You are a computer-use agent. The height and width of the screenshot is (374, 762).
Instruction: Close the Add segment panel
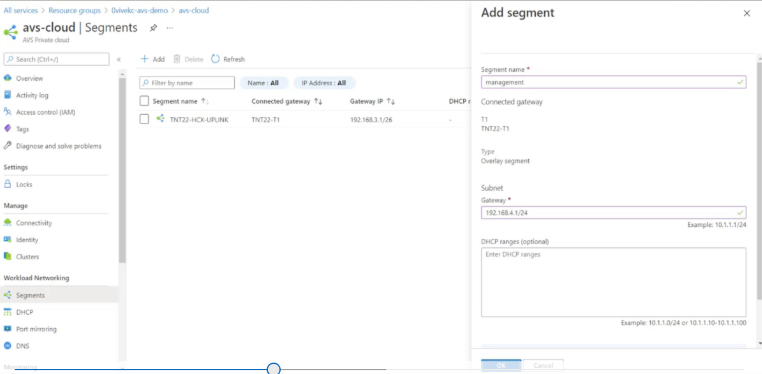coord(747,14)
